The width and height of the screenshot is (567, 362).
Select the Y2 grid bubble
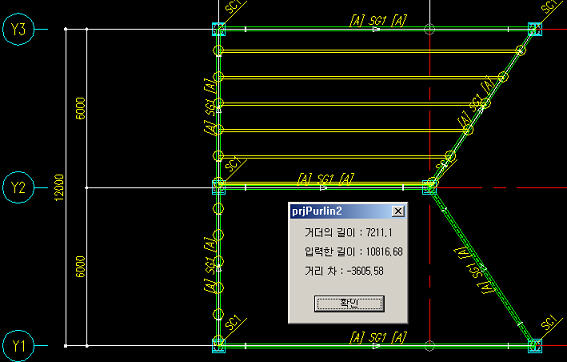[18, 187]
